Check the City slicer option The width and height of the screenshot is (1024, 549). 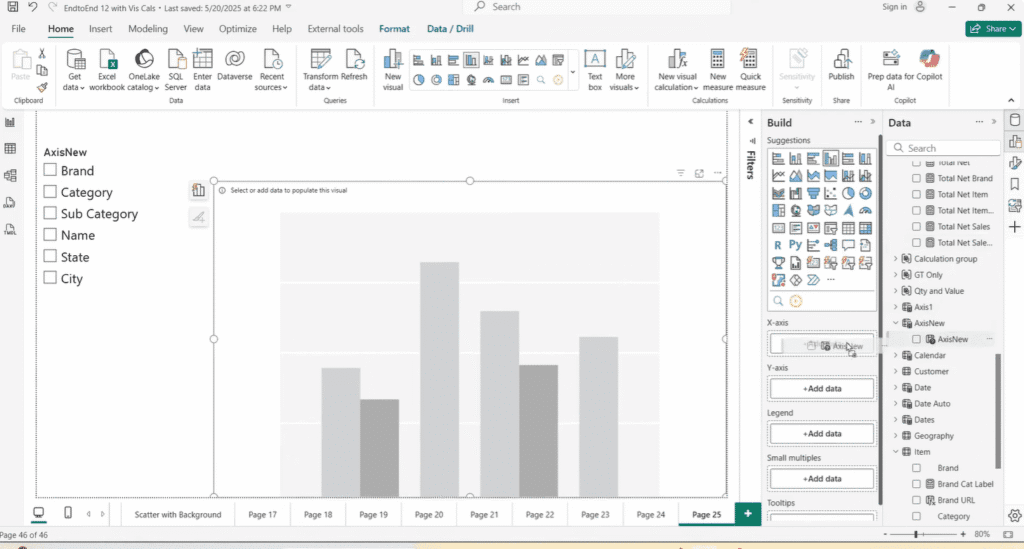(x=50, y=277)
